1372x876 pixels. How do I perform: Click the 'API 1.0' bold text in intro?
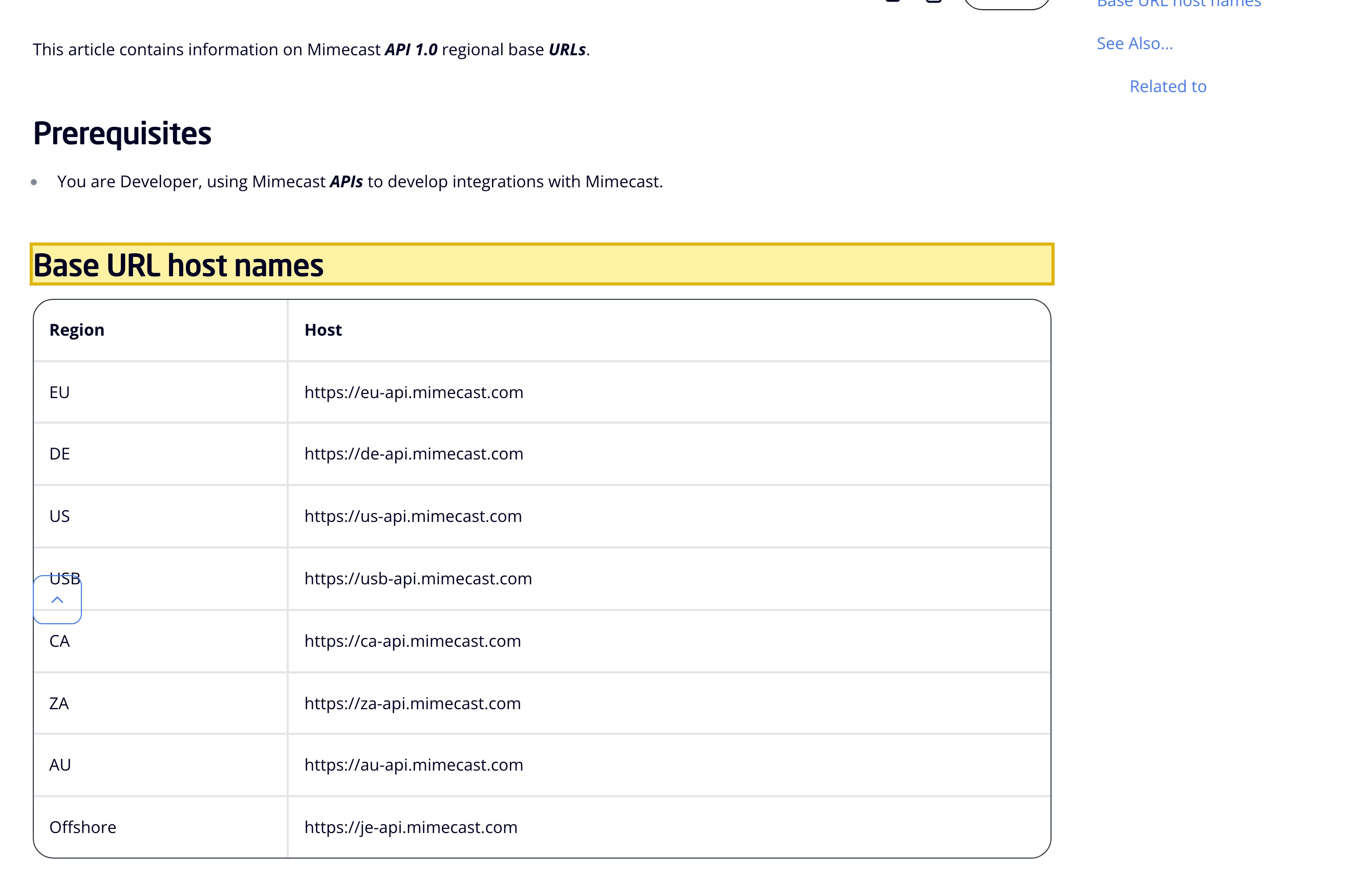[x=411, y=50]
